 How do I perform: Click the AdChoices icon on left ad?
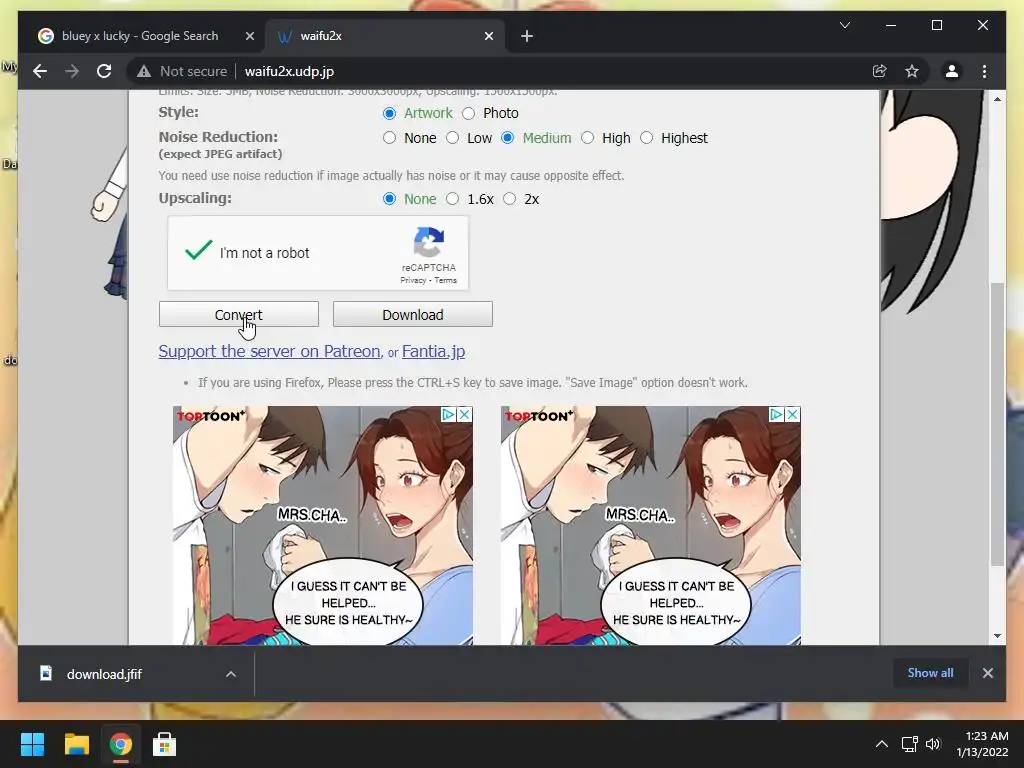448,414
